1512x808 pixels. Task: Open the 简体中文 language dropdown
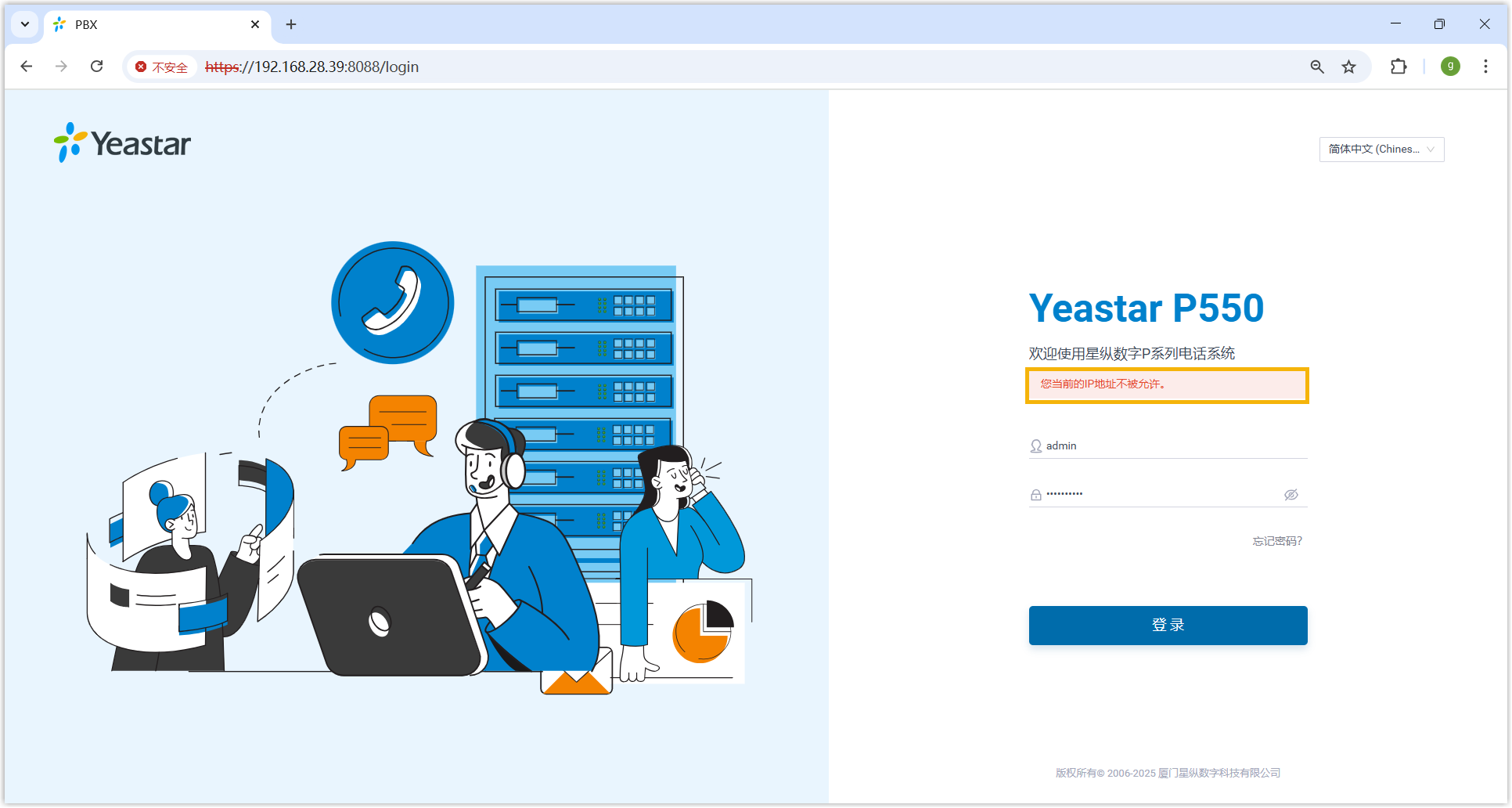(x=1381, y=150)
